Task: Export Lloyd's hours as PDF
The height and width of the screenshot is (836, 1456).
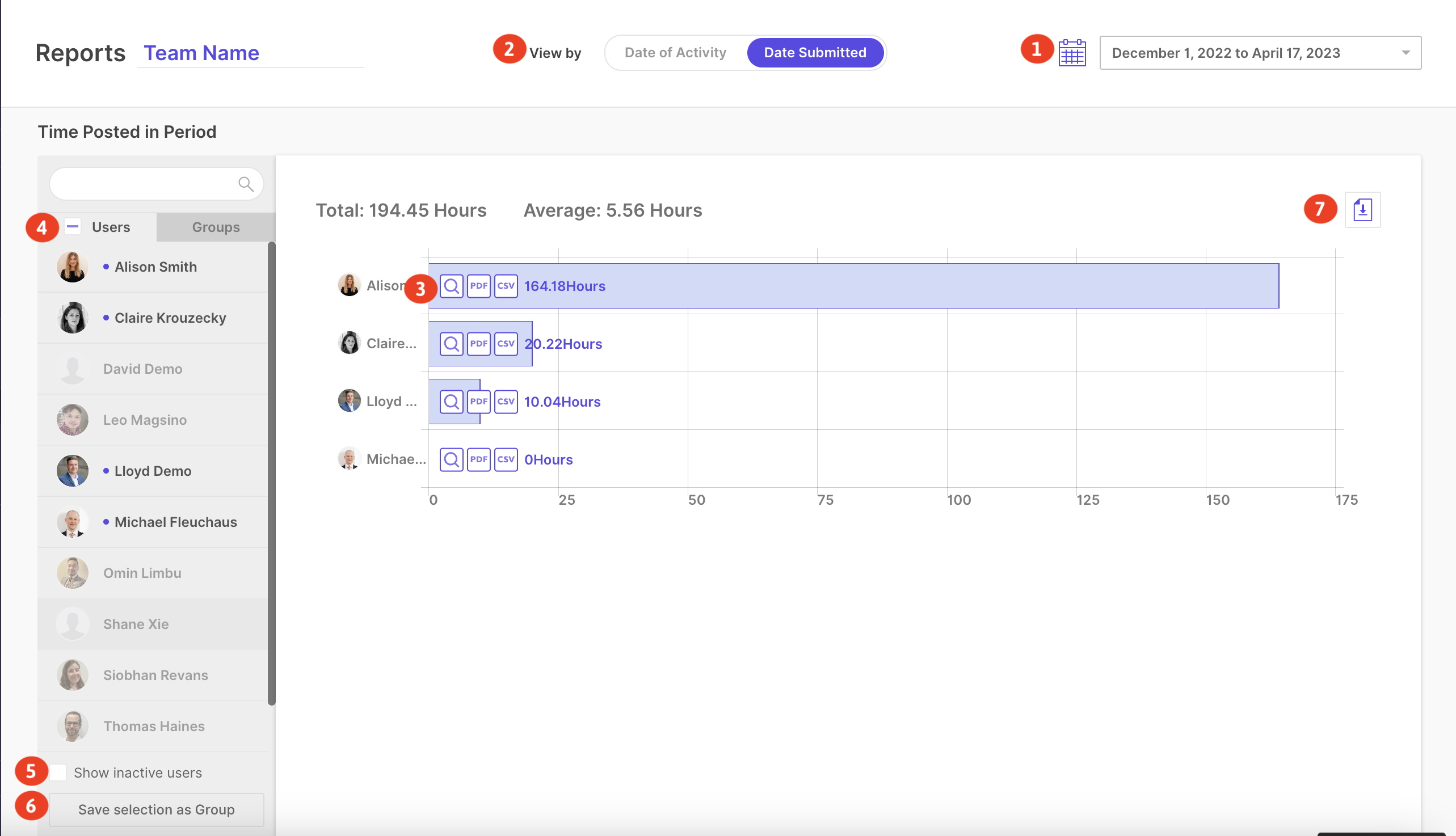Action: click(478, 402)
